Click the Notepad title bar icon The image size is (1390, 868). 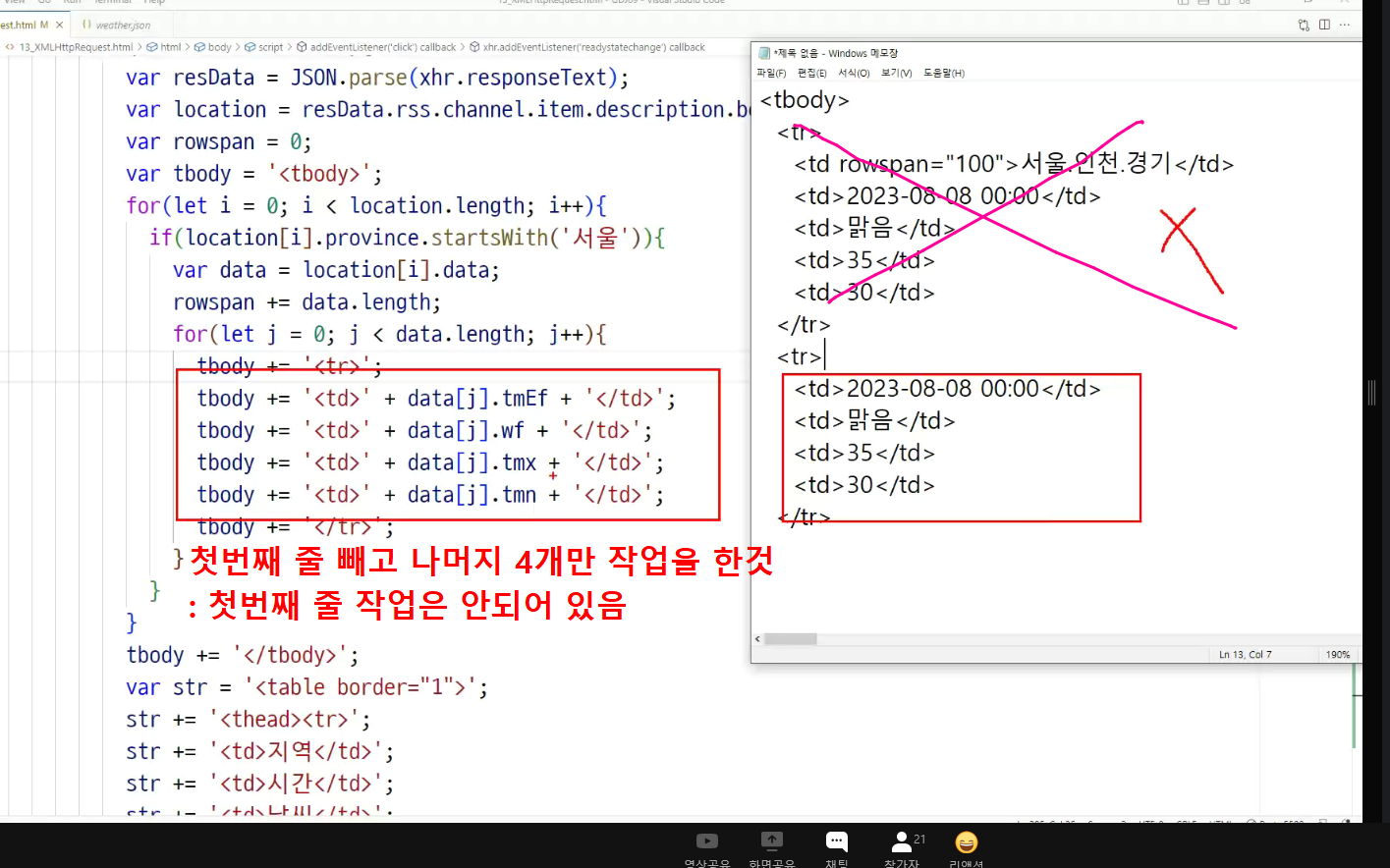click(x=764, y=53)
